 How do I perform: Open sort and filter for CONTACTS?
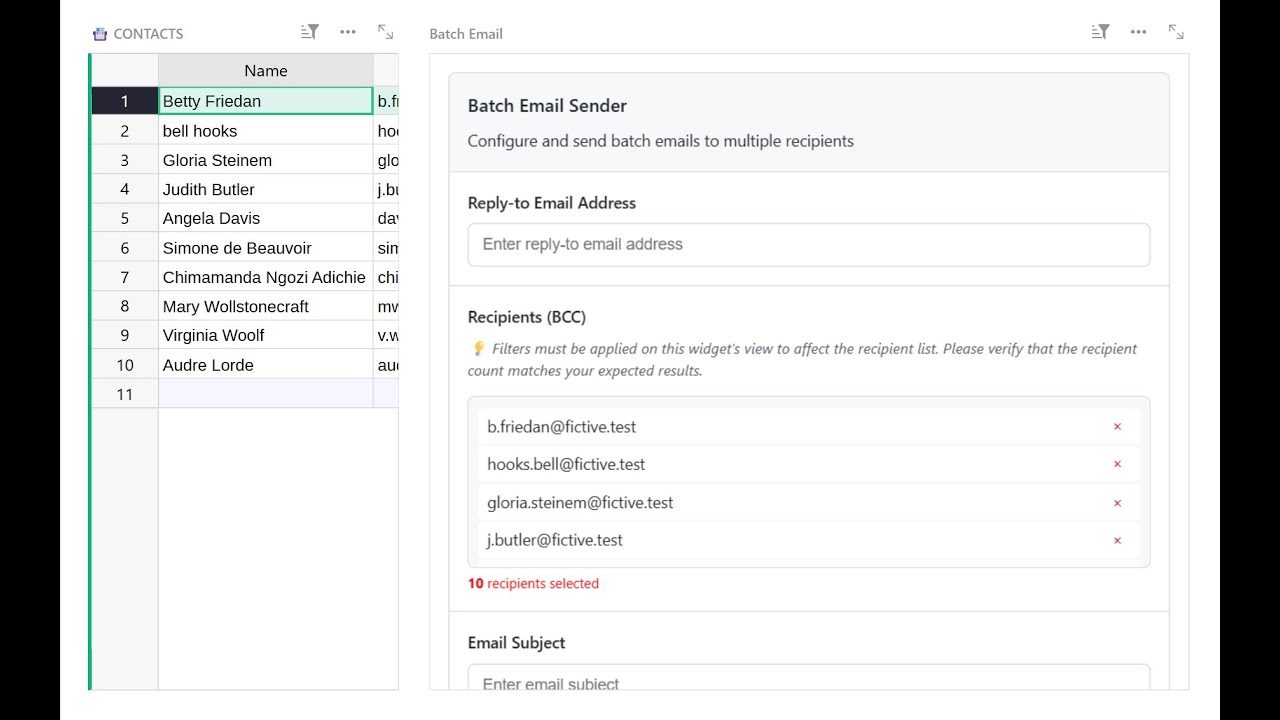tap(310, 32)
